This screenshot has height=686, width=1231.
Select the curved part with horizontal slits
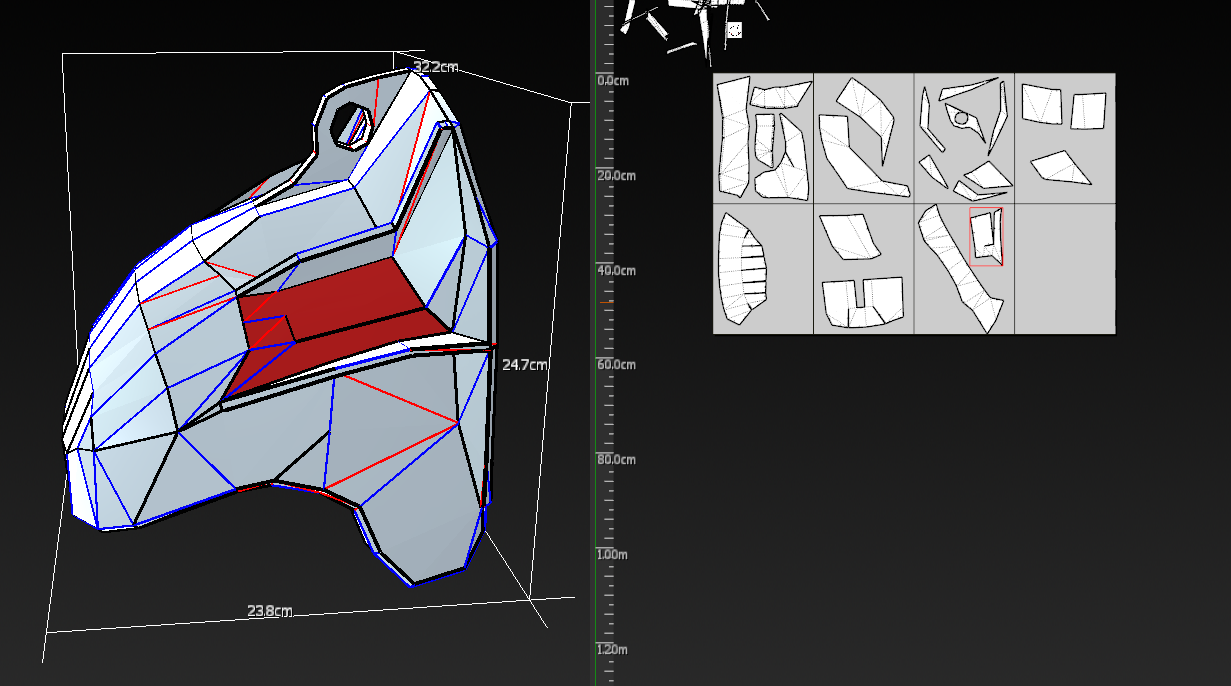click(741, 268)
